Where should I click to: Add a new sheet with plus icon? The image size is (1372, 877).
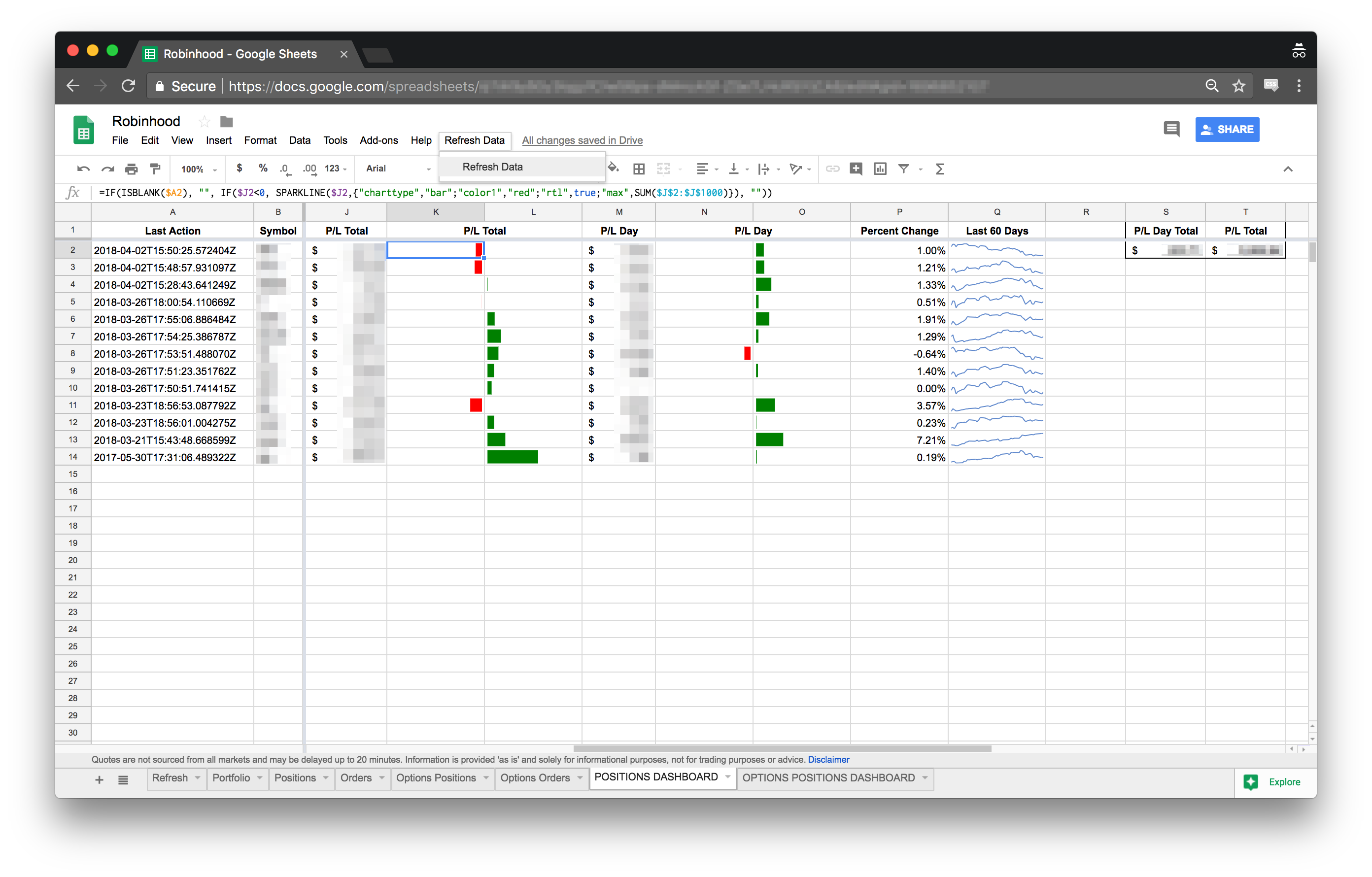pos(99,779)
